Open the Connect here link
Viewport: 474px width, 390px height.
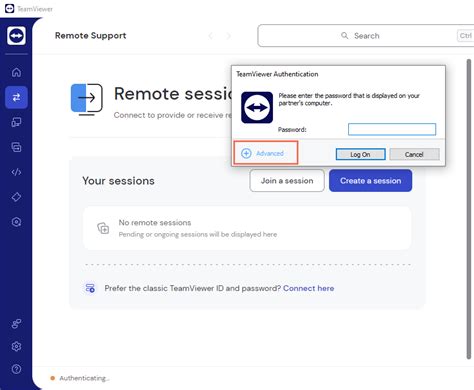click(309, 288)
